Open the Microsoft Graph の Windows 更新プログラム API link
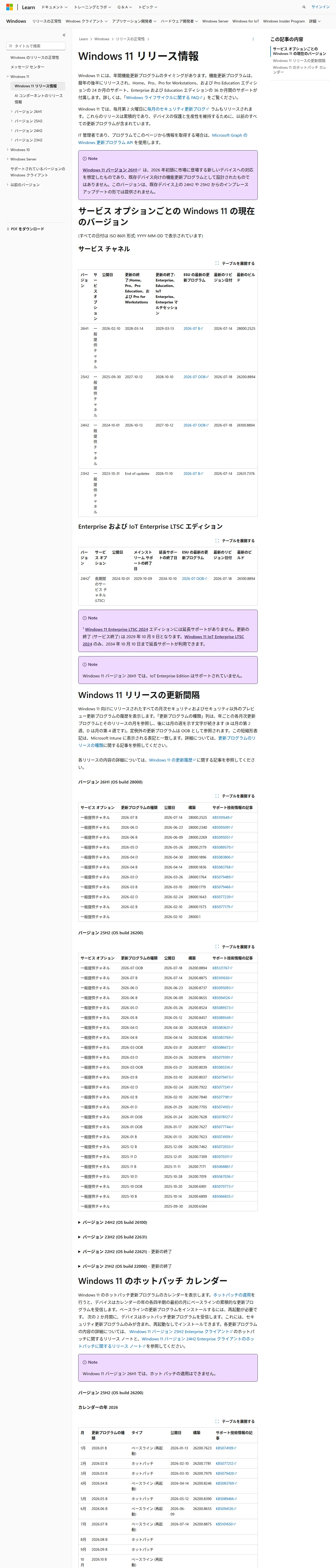Screen dimensions: 336x1568 163,139
